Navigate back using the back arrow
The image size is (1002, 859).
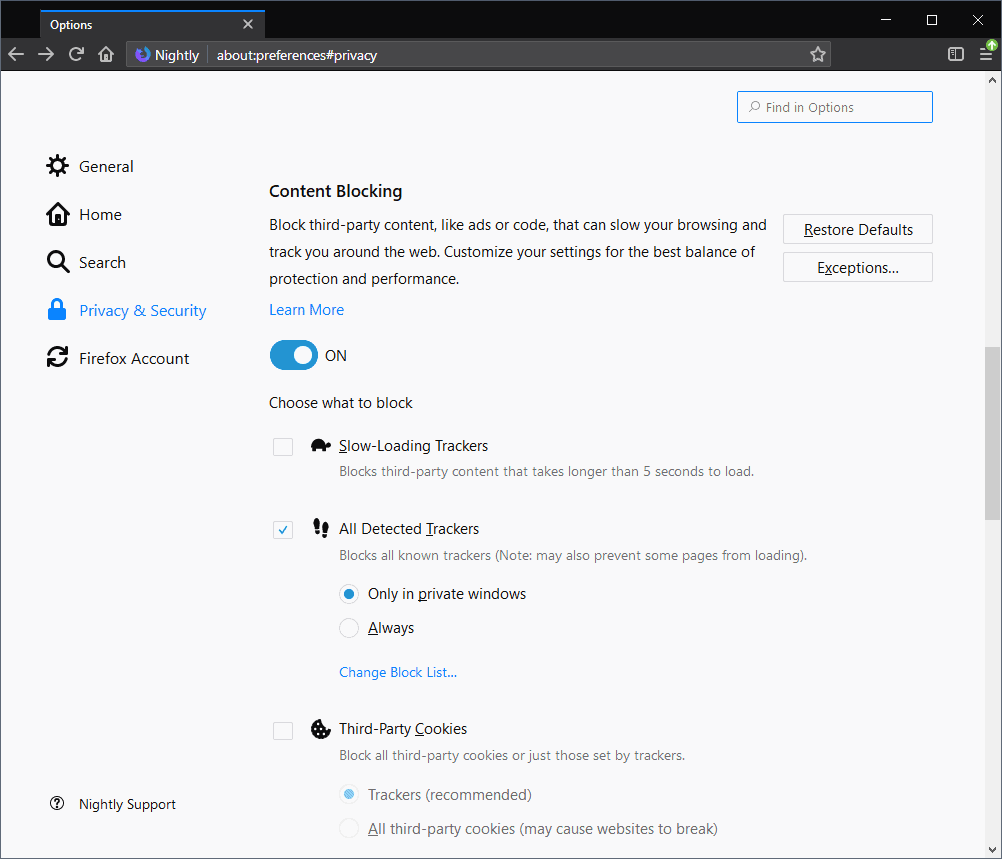(x=16, y=54)
